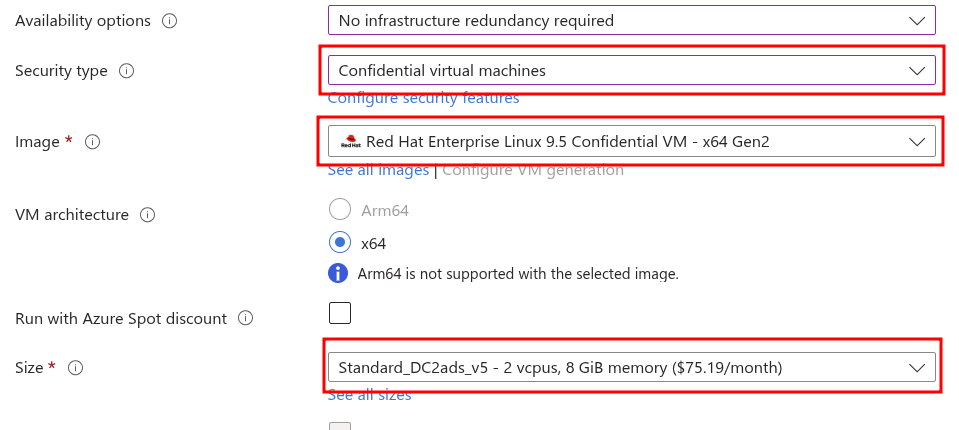
Task: Click the info icon next to Image label
Action: (93, 142)
